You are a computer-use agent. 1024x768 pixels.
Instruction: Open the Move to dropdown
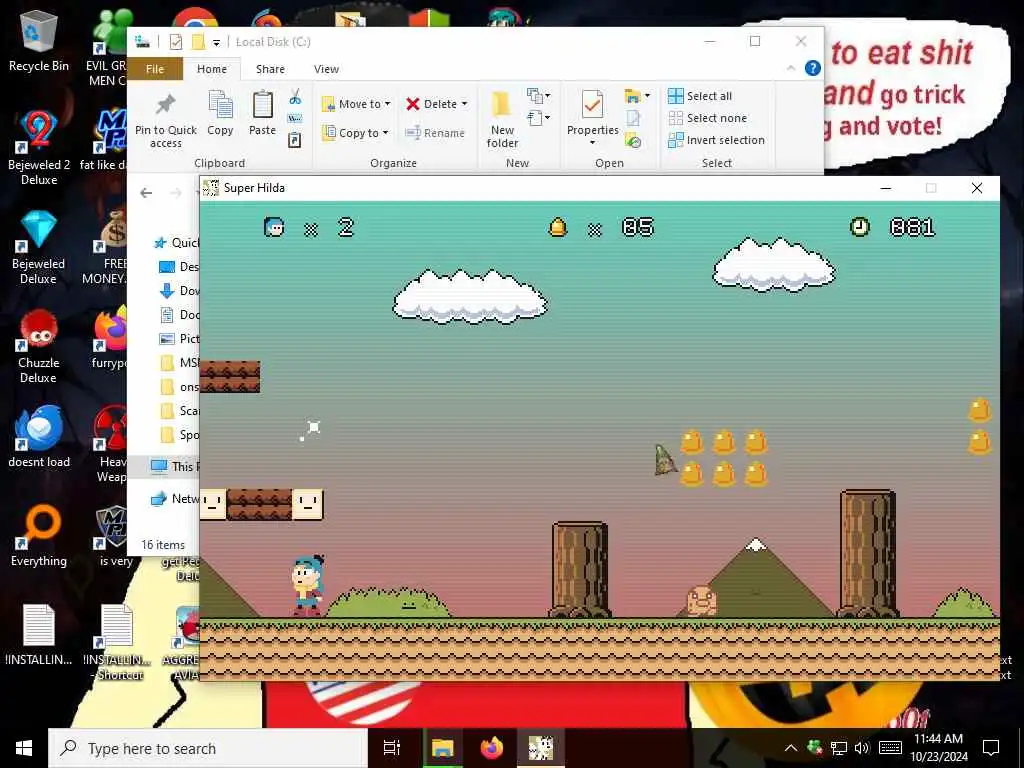pos(356,104)
